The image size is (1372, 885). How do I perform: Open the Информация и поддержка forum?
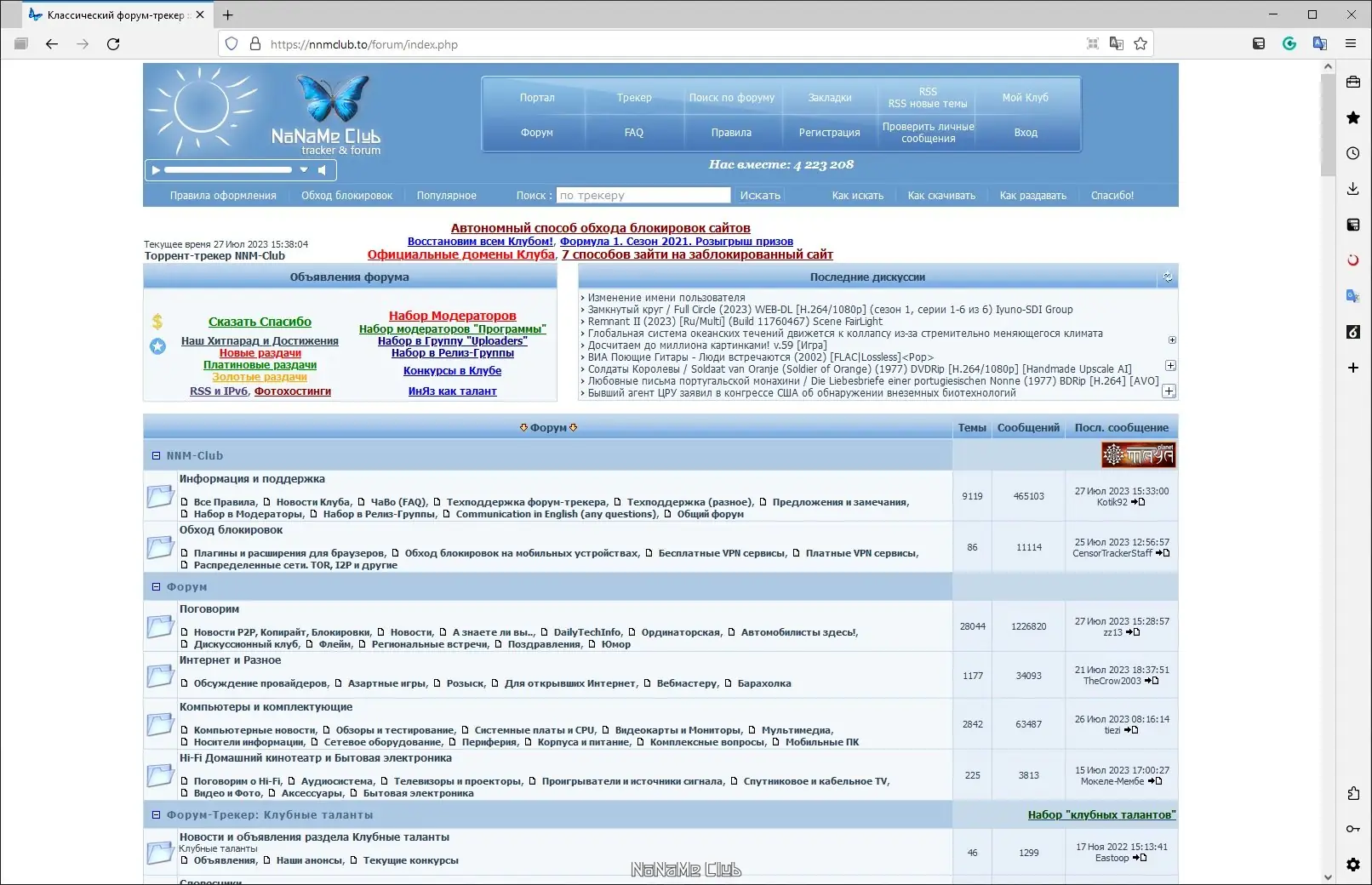pos(252,479)
